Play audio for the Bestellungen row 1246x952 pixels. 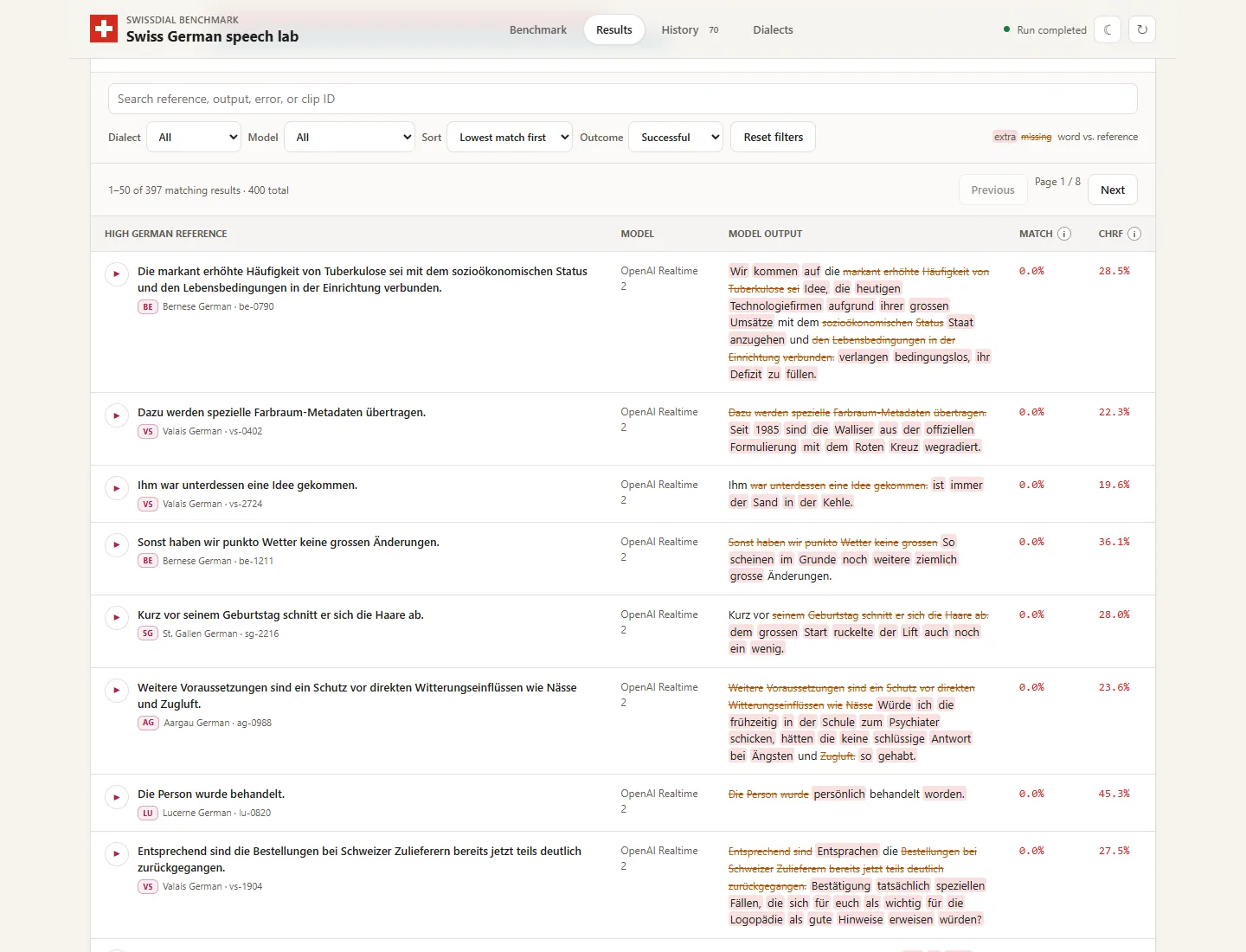click(117, 854)
